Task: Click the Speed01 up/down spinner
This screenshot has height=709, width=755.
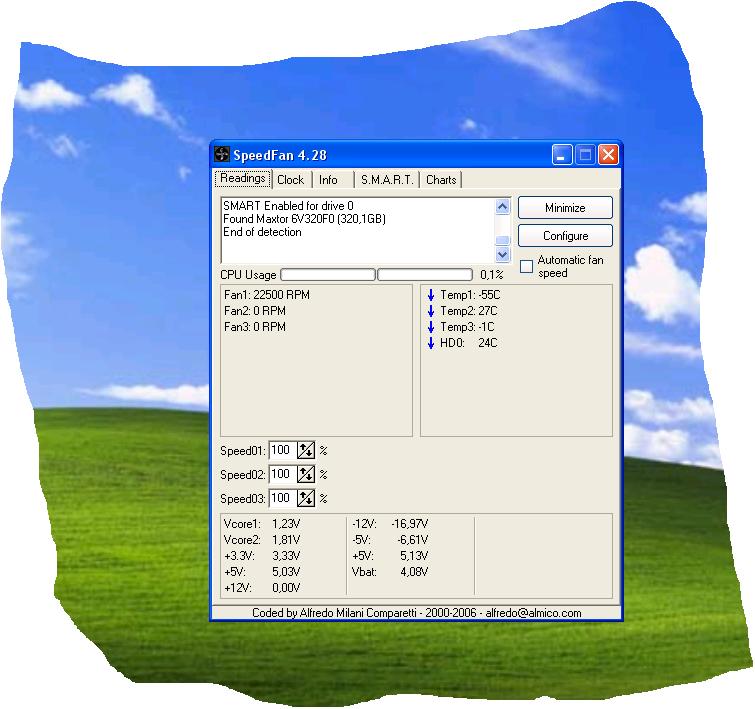Action: click(x=306, y=450)
